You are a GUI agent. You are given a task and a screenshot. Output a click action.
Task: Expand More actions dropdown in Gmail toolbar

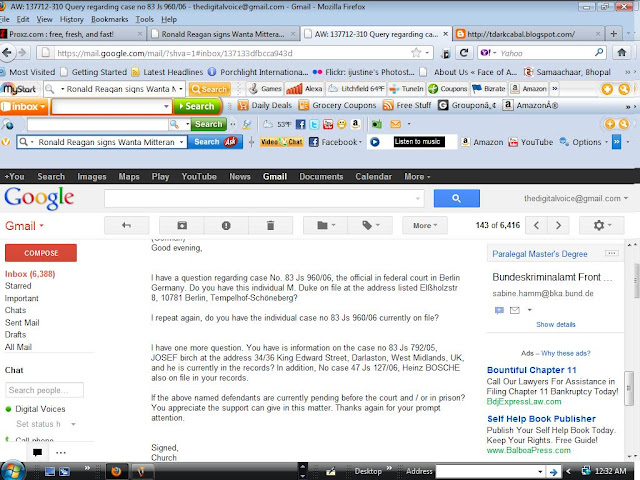pyautogui.click(x=425, y=225)
